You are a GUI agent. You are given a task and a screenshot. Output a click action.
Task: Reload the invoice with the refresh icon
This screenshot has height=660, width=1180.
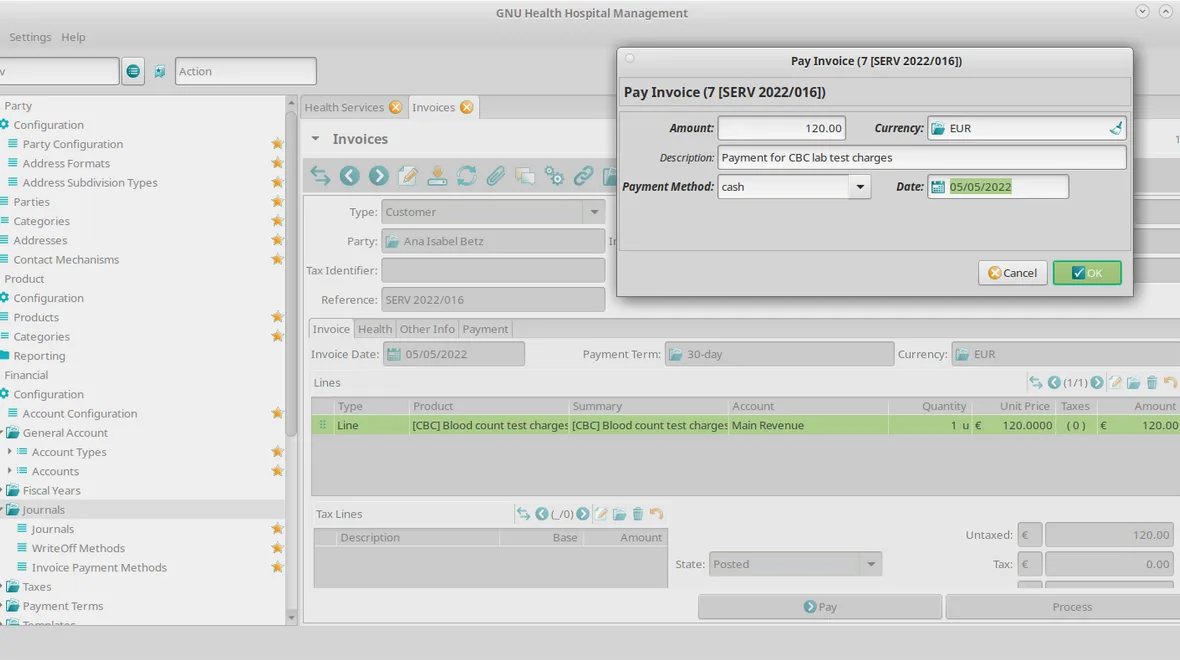pyautogui.click(x=467, y=176)
